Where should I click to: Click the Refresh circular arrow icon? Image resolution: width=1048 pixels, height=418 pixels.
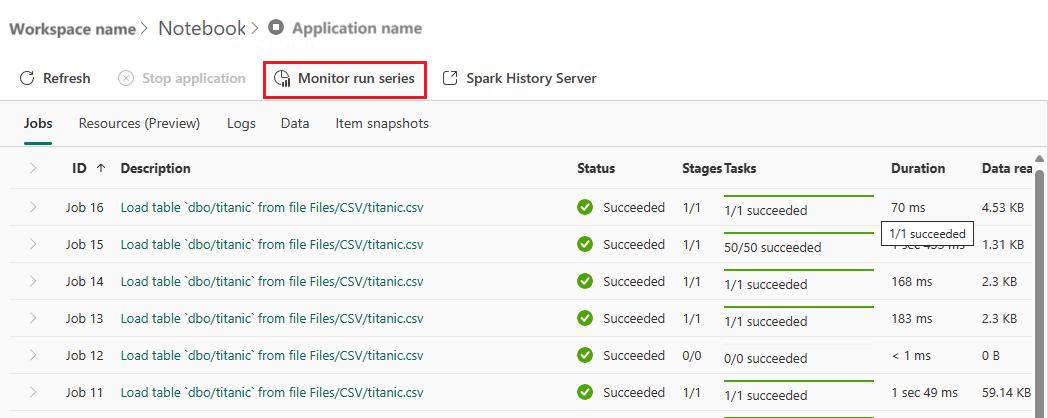27,78
